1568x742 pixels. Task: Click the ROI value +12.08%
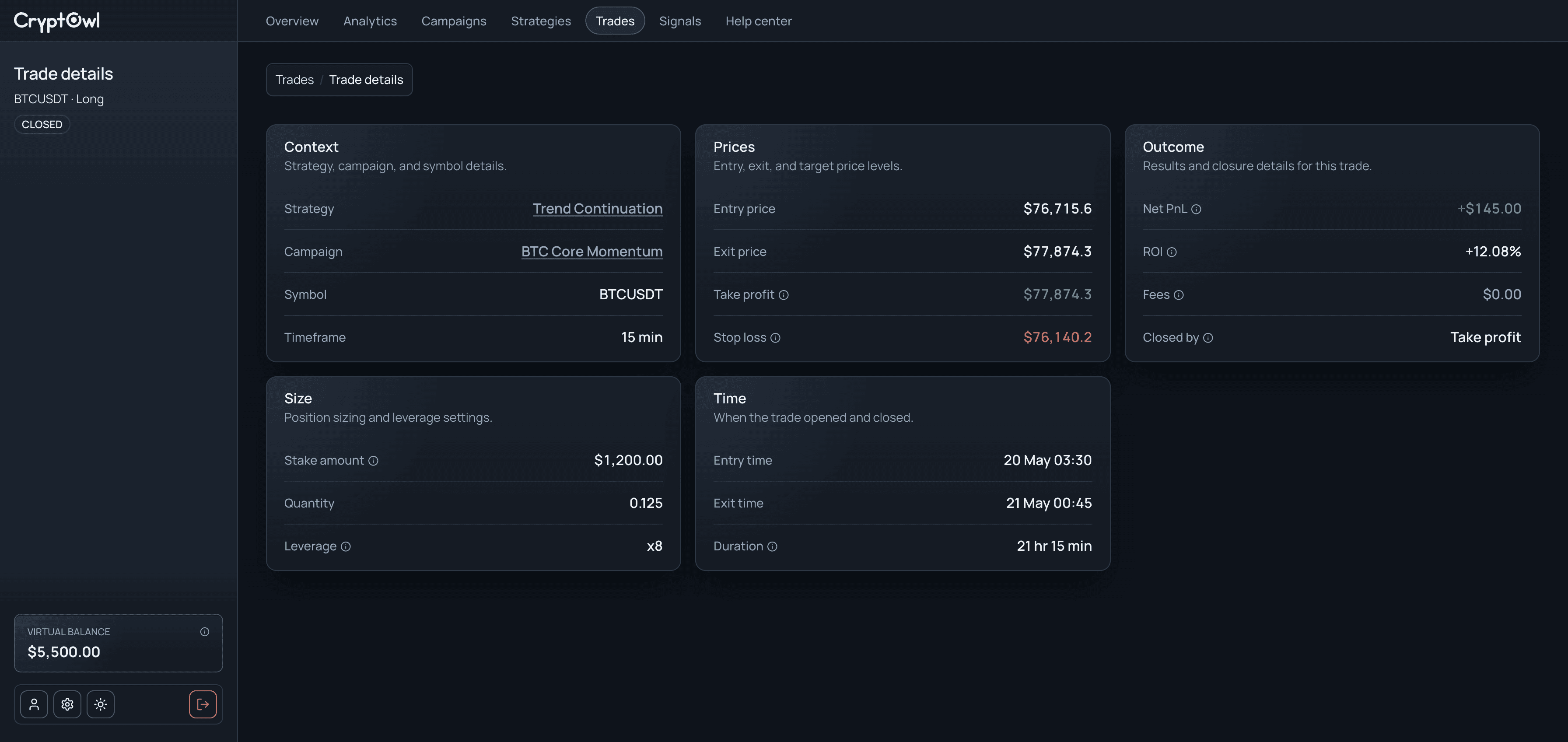pos(1493,252)
